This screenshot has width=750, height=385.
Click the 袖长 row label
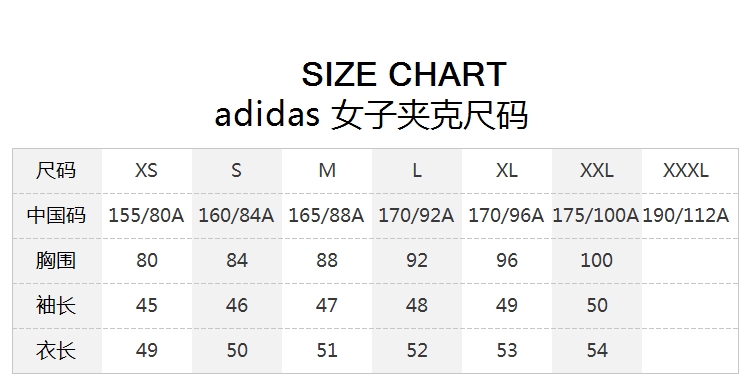point(56,305)
